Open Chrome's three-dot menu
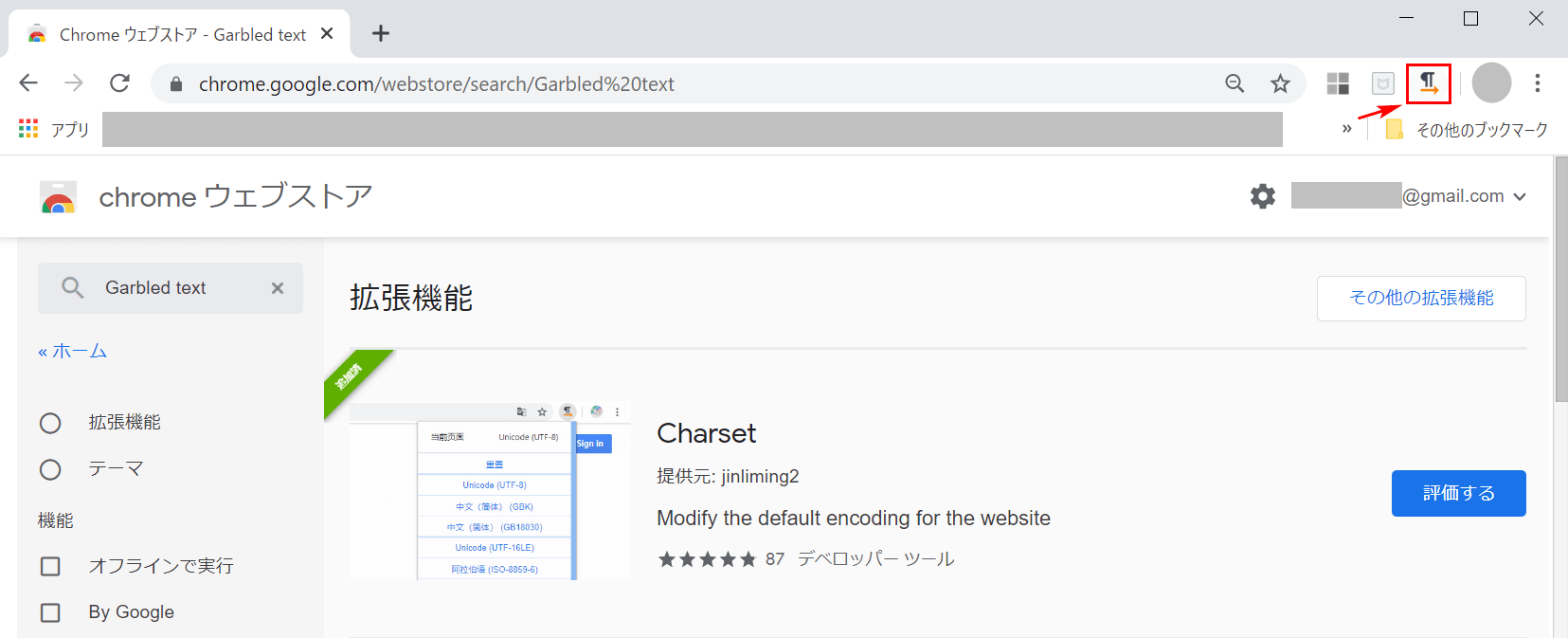Screen dimensions: 1568x638 pos(1537,83)
